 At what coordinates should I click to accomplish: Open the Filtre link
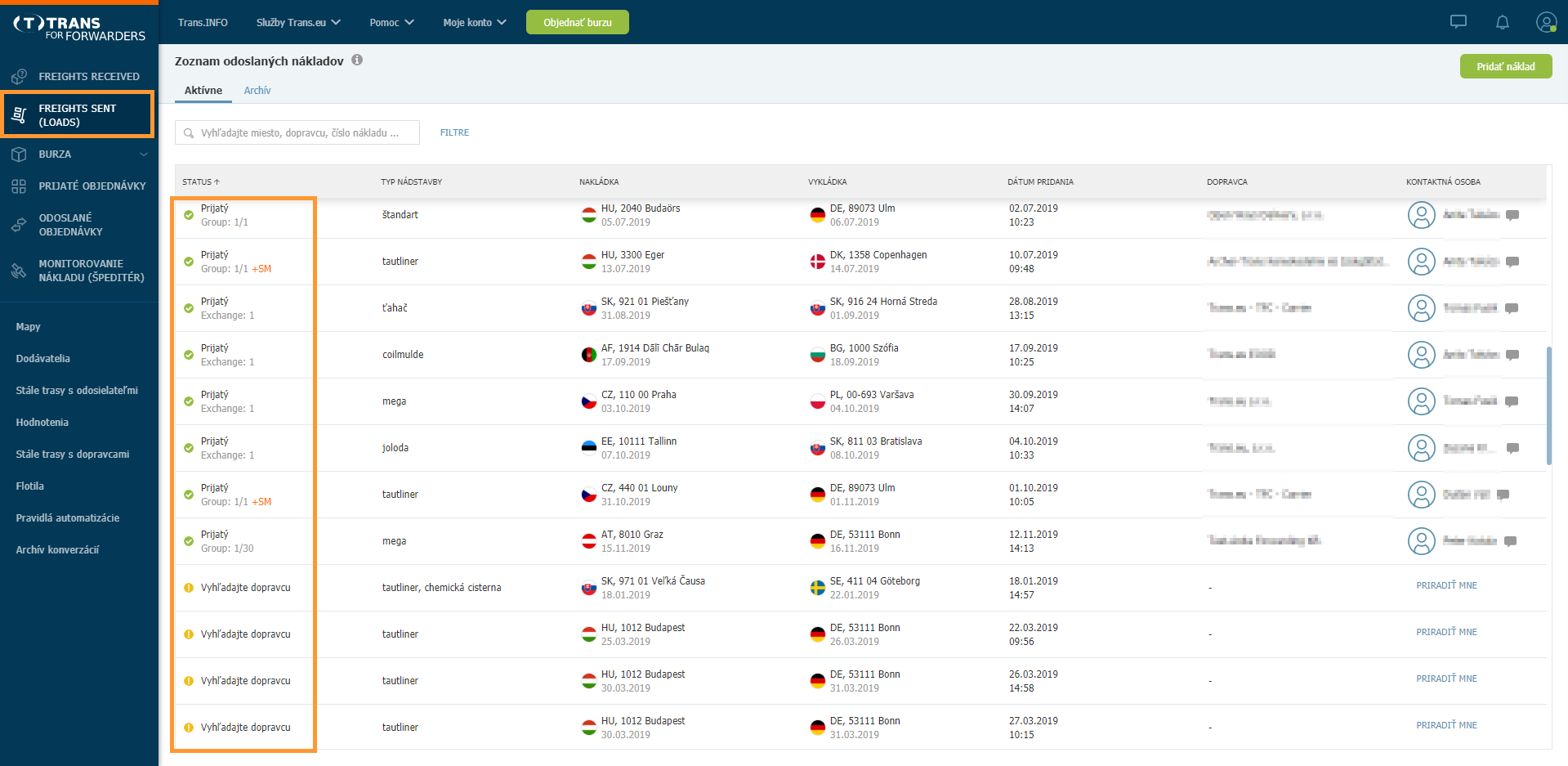tap(454, 132)
